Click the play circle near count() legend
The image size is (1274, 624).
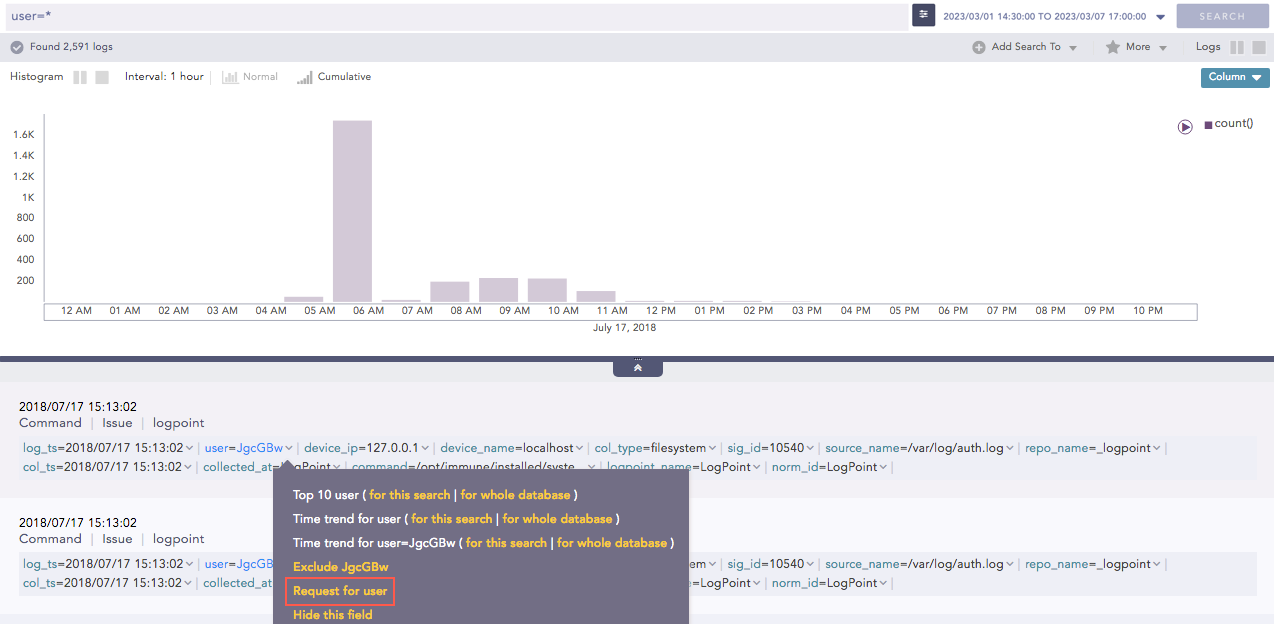1185,126
